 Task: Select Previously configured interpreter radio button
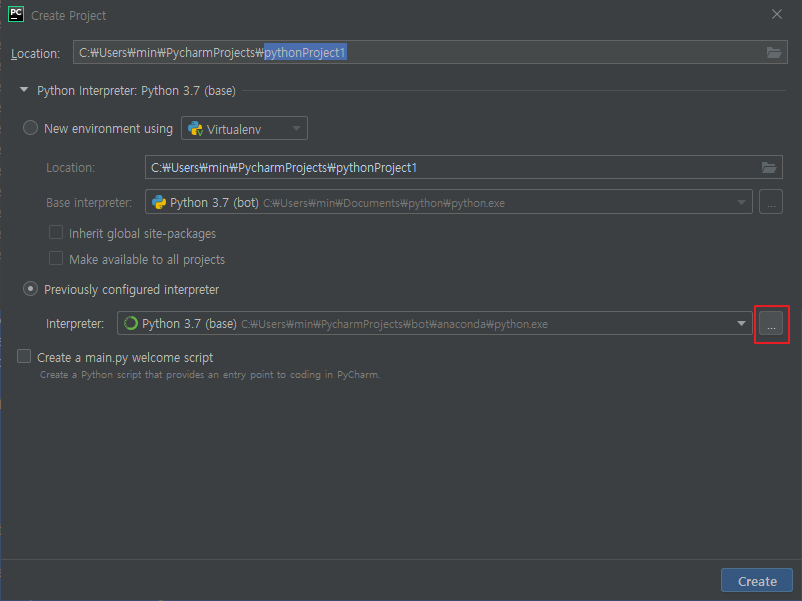click(x=30, y=289)
